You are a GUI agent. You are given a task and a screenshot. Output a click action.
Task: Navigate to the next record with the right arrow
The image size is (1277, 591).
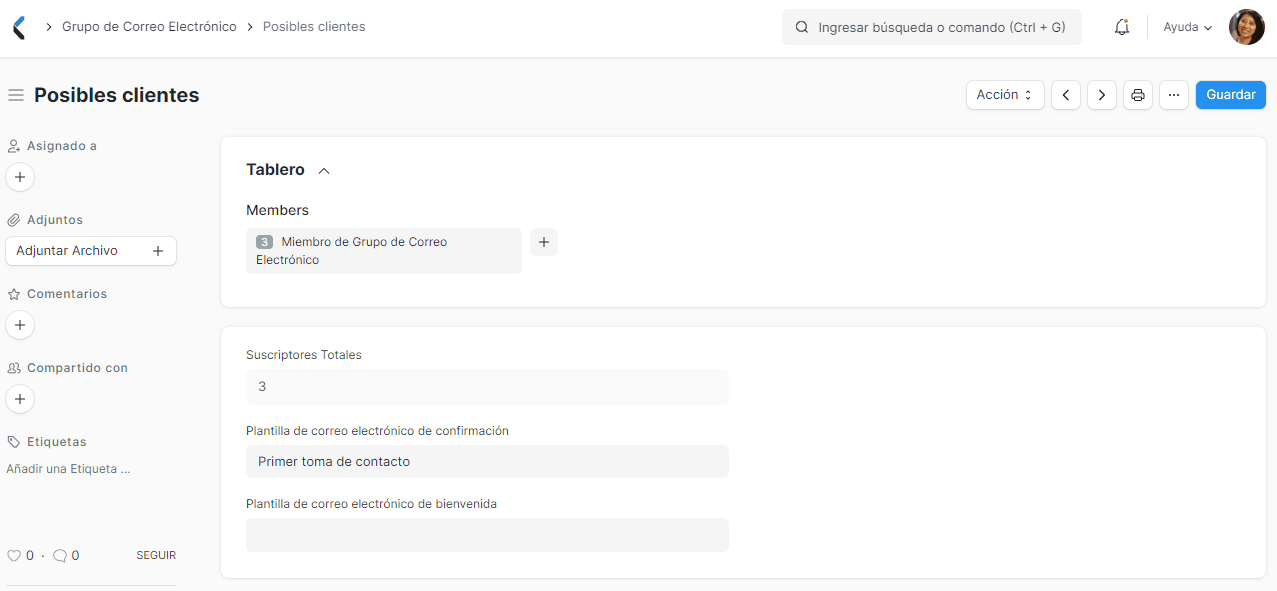(x=1101, y=94)
